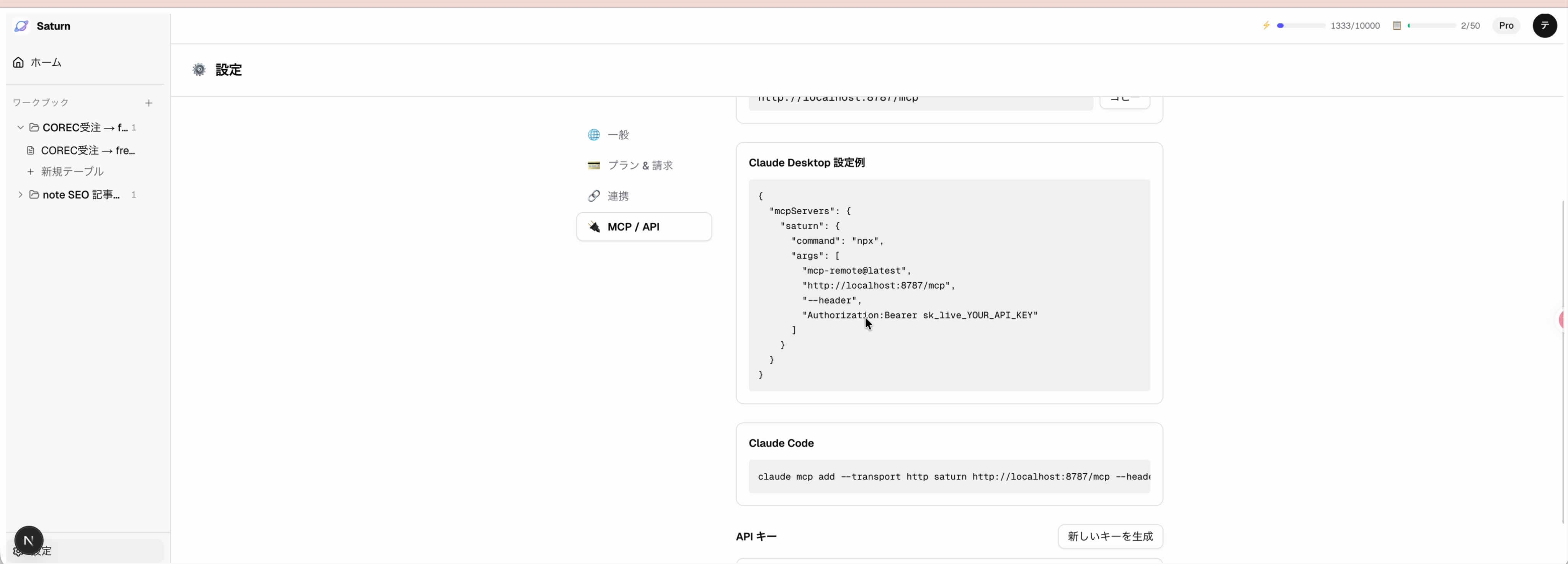Open the user avatar menu

[x=1544, y=26]
